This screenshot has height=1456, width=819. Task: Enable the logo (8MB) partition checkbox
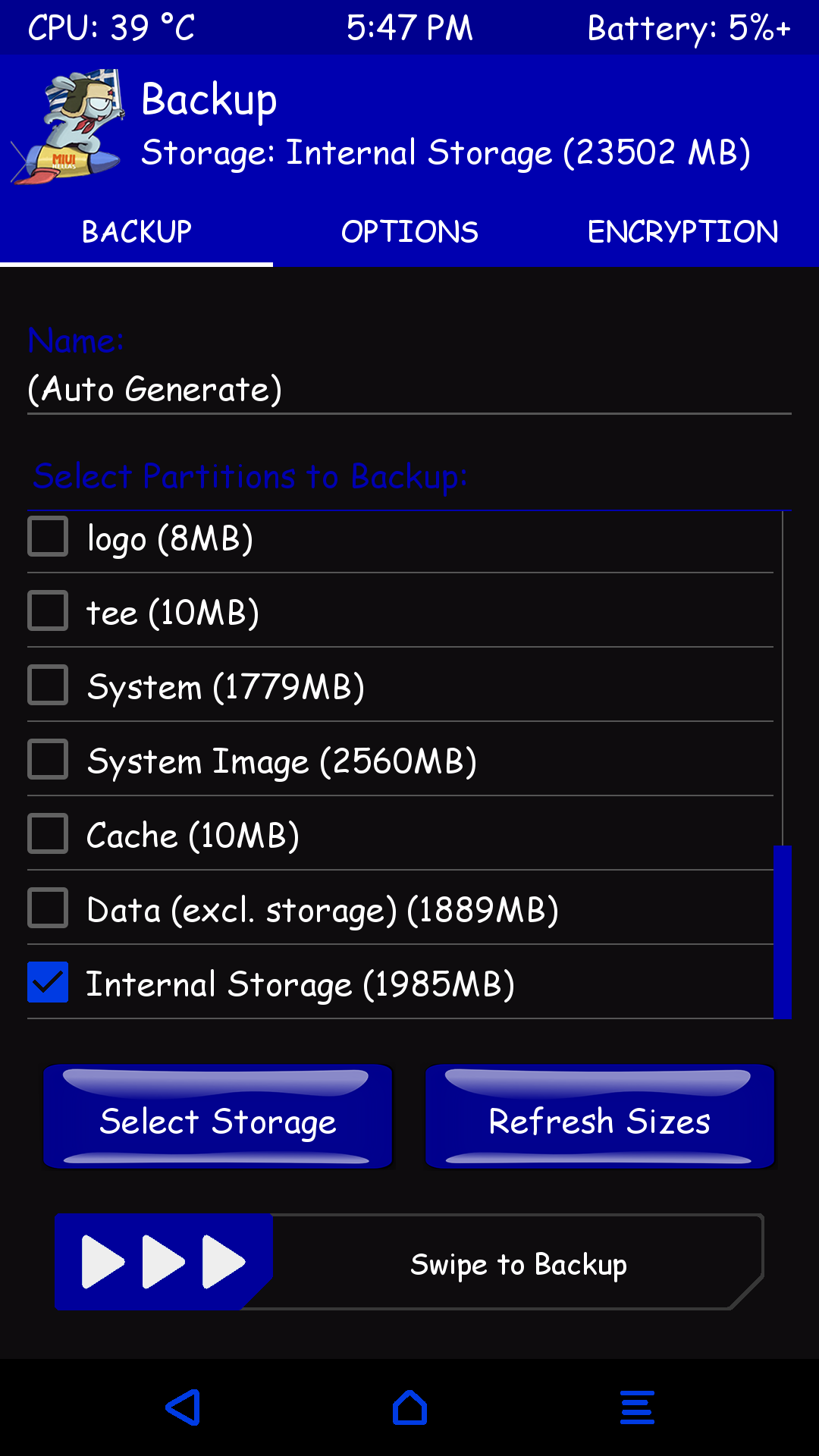click(x=48, y=537)
